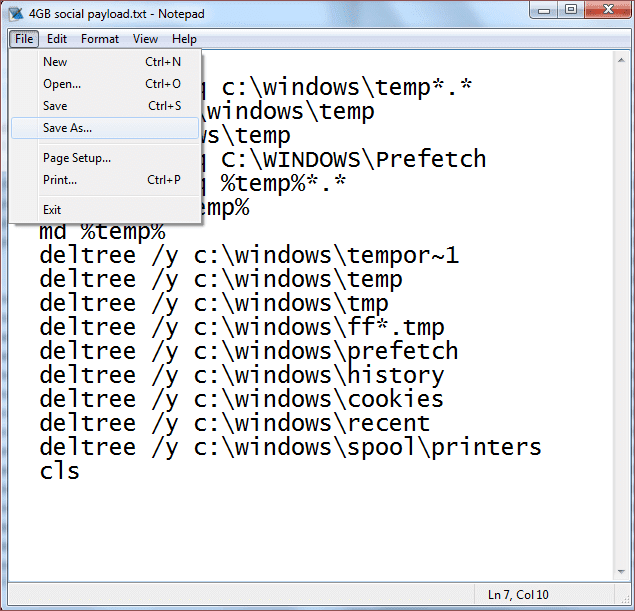Image resolution: width=635 pixels, height=611 pixels.
Task: Open Page Setup... from File menu
Action: (x=76, y=158)
